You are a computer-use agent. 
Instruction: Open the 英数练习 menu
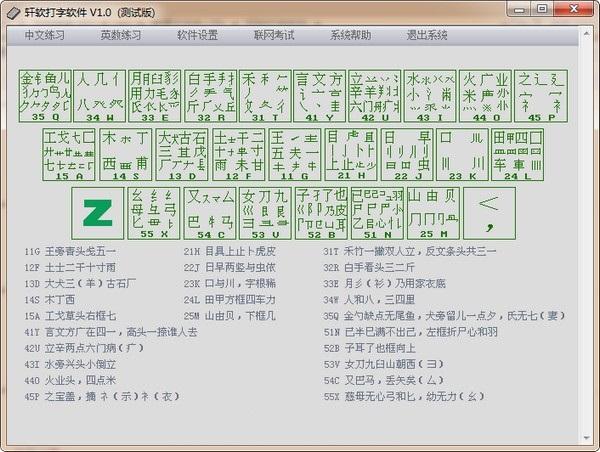pyautogui.click(x=121, y=35)
